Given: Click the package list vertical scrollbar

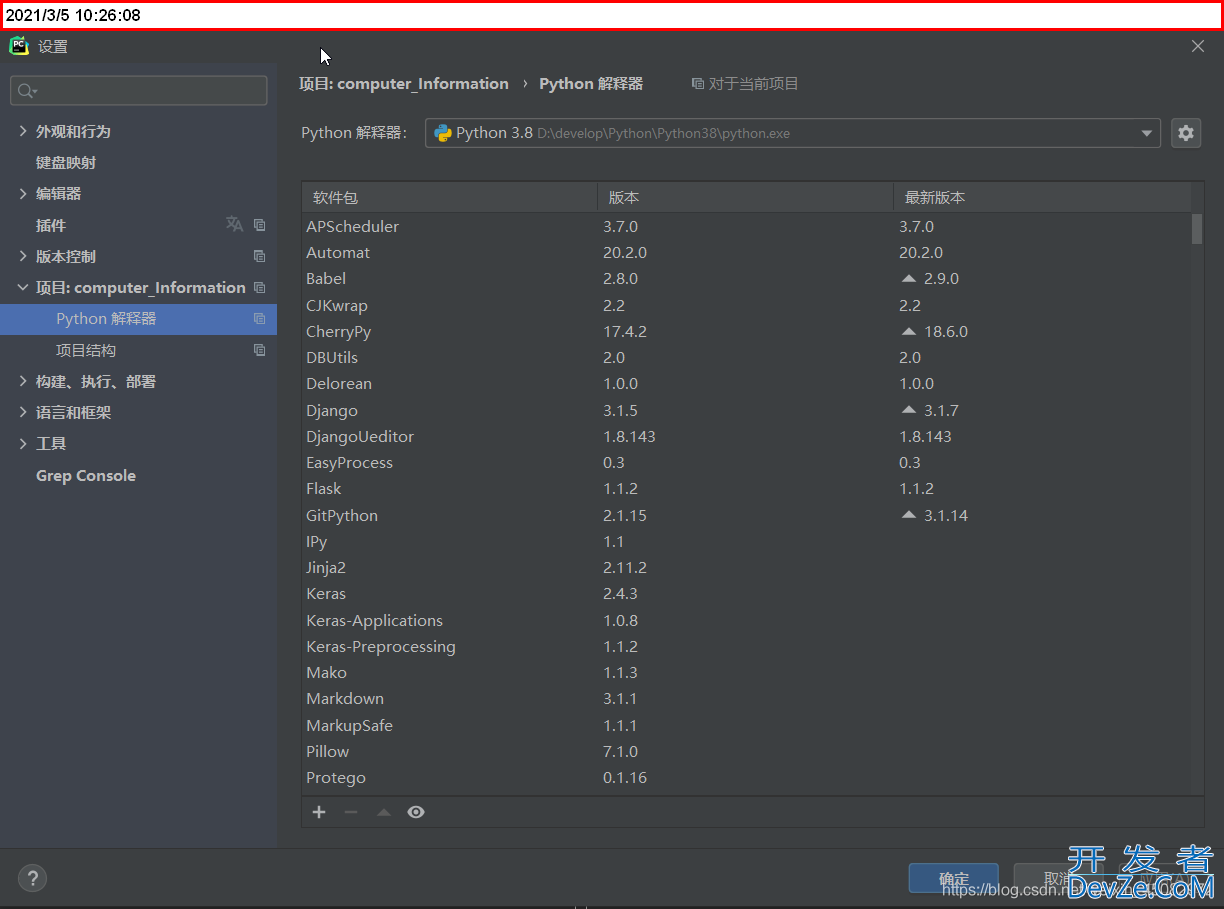Looking at the screenshot, I should click(1197, 228).
